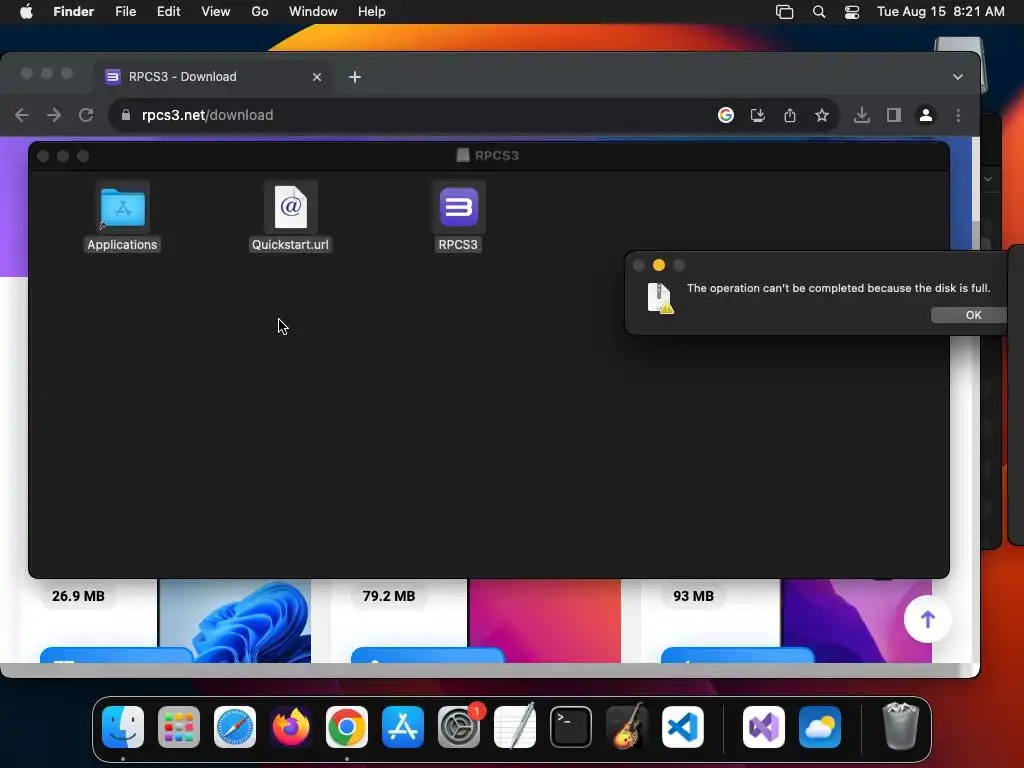1024x768 pixels.
Task: Select the RPCS3 - Download tab
Action: click(x=212, y=76)
